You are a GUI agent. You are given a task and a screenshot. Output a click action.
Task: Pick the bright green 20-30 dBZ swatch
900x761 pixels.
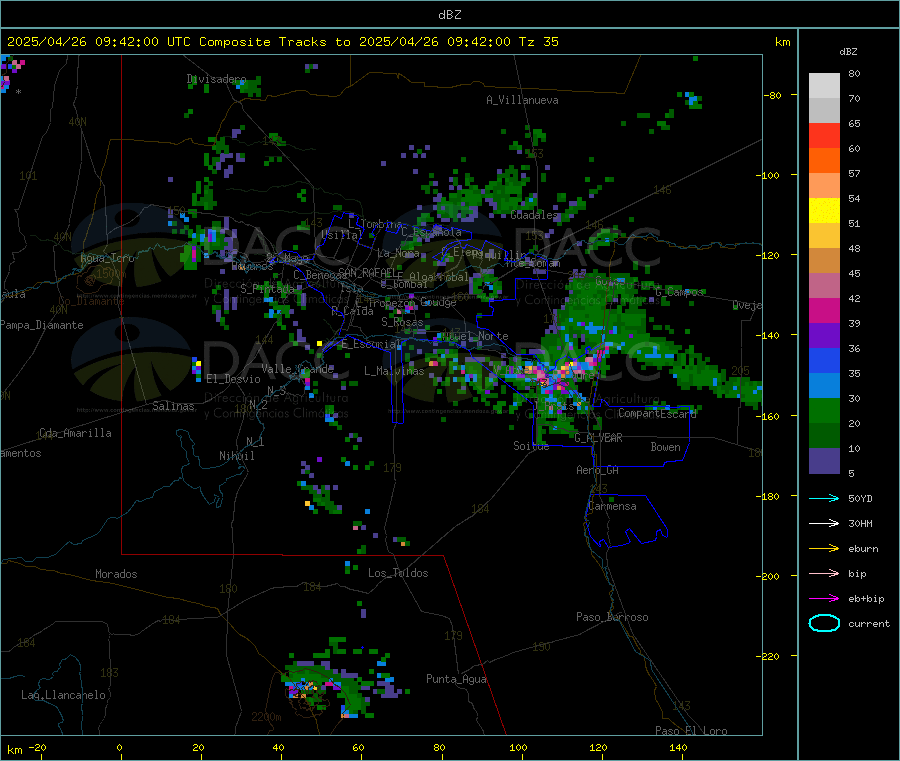(824, 410)
